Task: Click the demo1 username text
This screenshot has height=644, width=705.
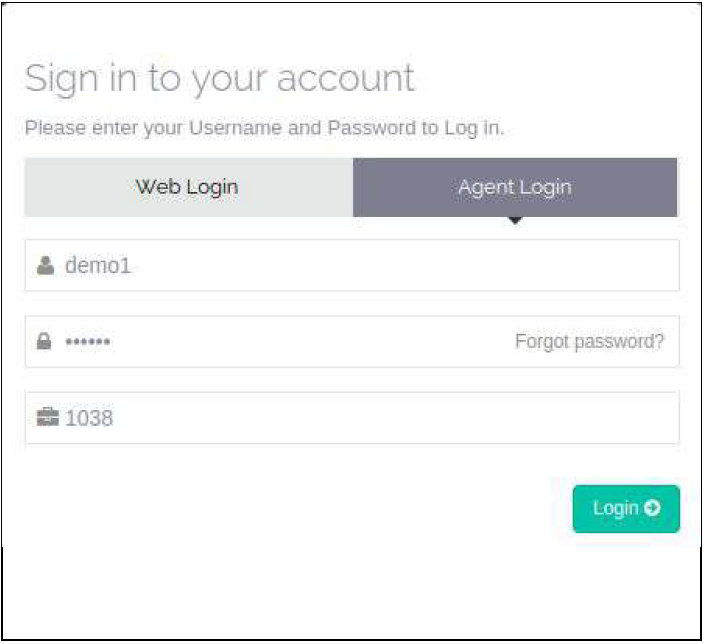Action: coord(98,266)
